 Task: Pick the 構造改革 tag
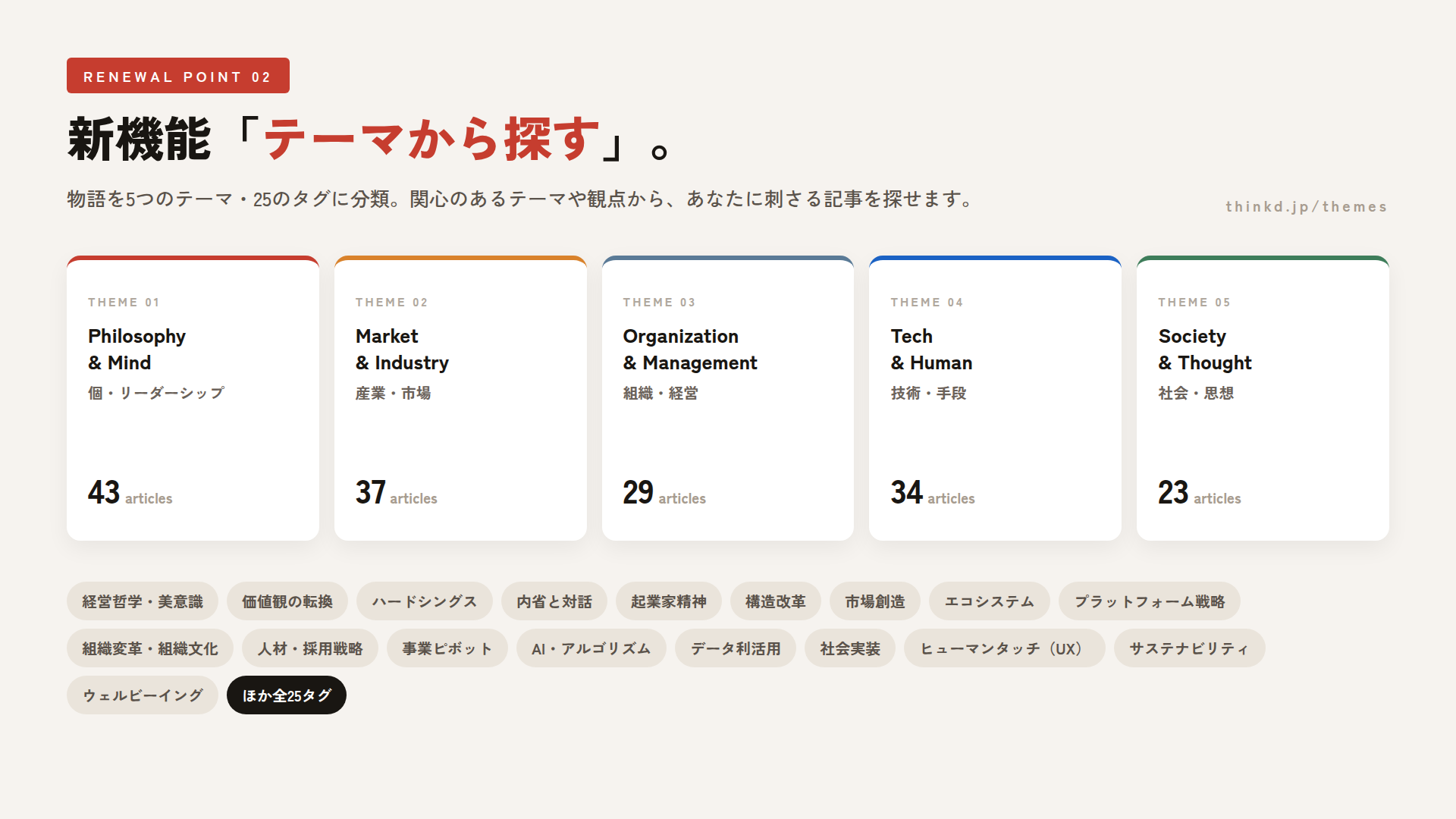[776, 601]
